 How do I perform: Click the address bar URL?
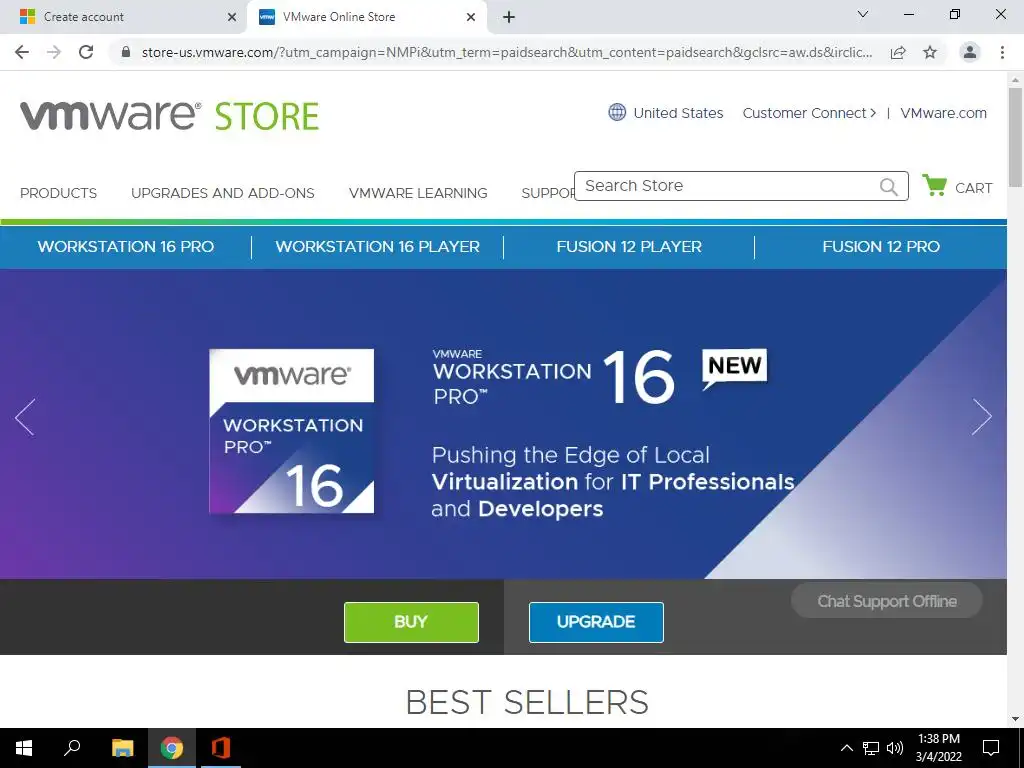tap(507, 52)
